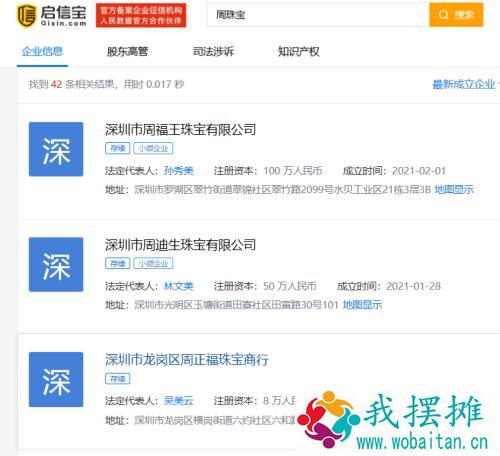Open legal representative 孙秀美 profile
Screen dimensions: 500x456
[x=179, y=171]
